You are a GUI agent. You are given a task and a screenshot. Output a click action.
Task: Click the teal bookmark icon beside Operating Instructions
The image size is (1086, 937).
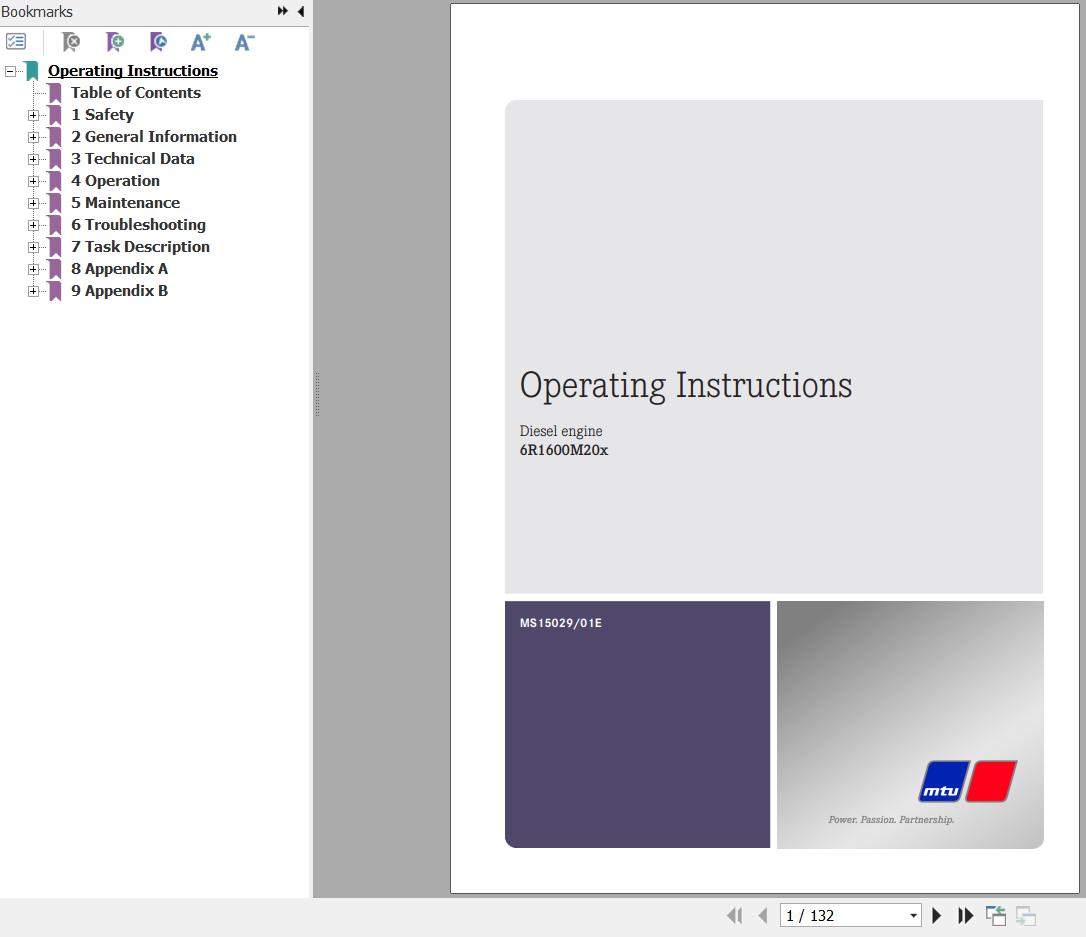(32, 71)
